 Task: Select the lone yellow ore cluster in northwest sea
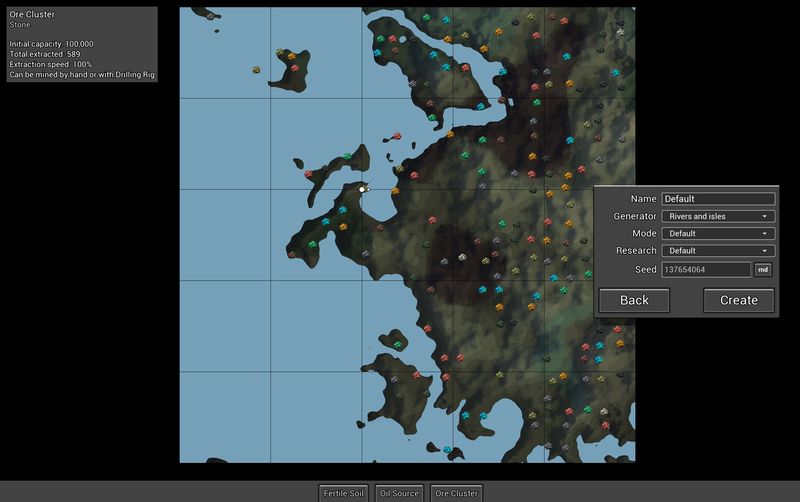tap(257, 70)
